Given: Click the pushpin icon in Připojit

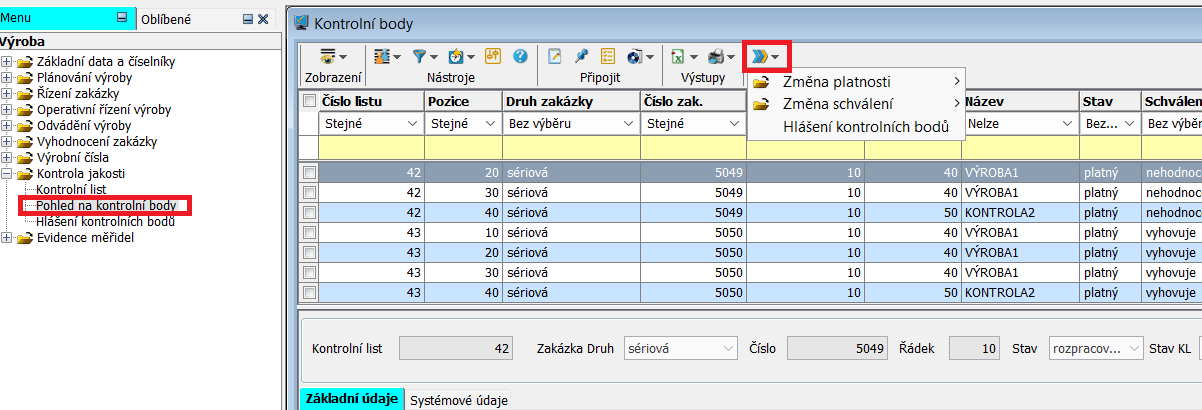Looking at the screenshot, I should point(581,57).
